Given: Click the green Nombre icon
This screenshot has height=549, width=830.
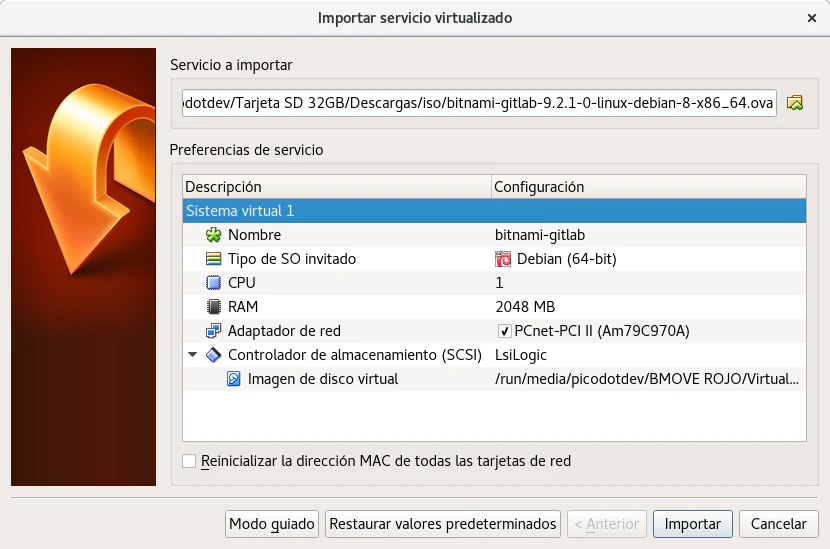Looking at the screenshot, I should click(213, 235).
